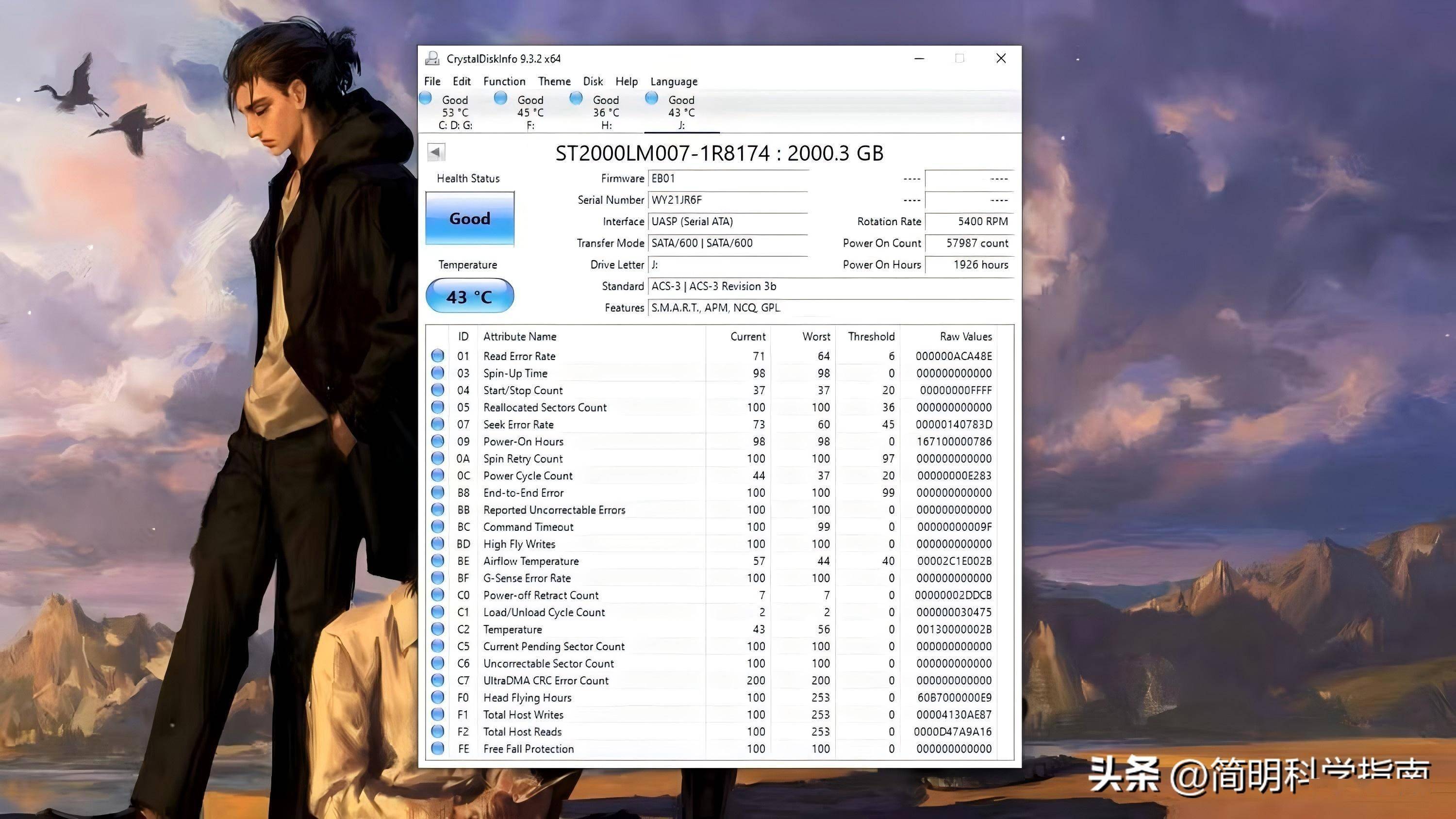Click the Standard field ACS-3

click(831, 287)
